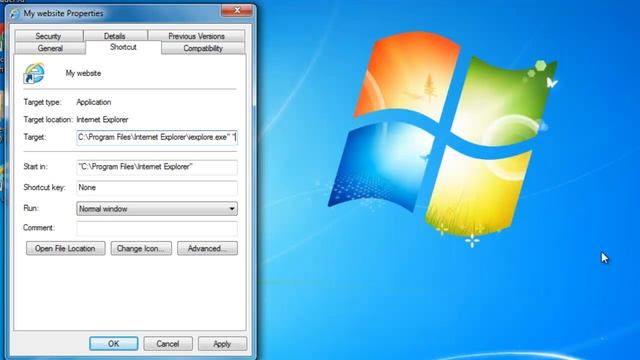Click the Apply button
The image size is (640, 360).
pos(222,344)
